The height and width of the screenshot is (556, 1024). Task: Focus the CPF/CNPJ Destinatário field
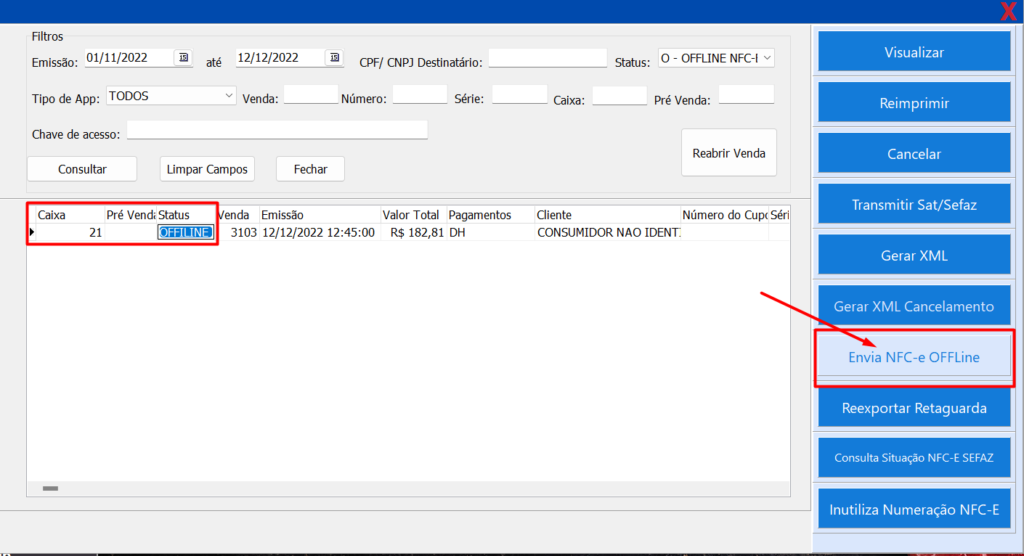[x=547, y=59]
